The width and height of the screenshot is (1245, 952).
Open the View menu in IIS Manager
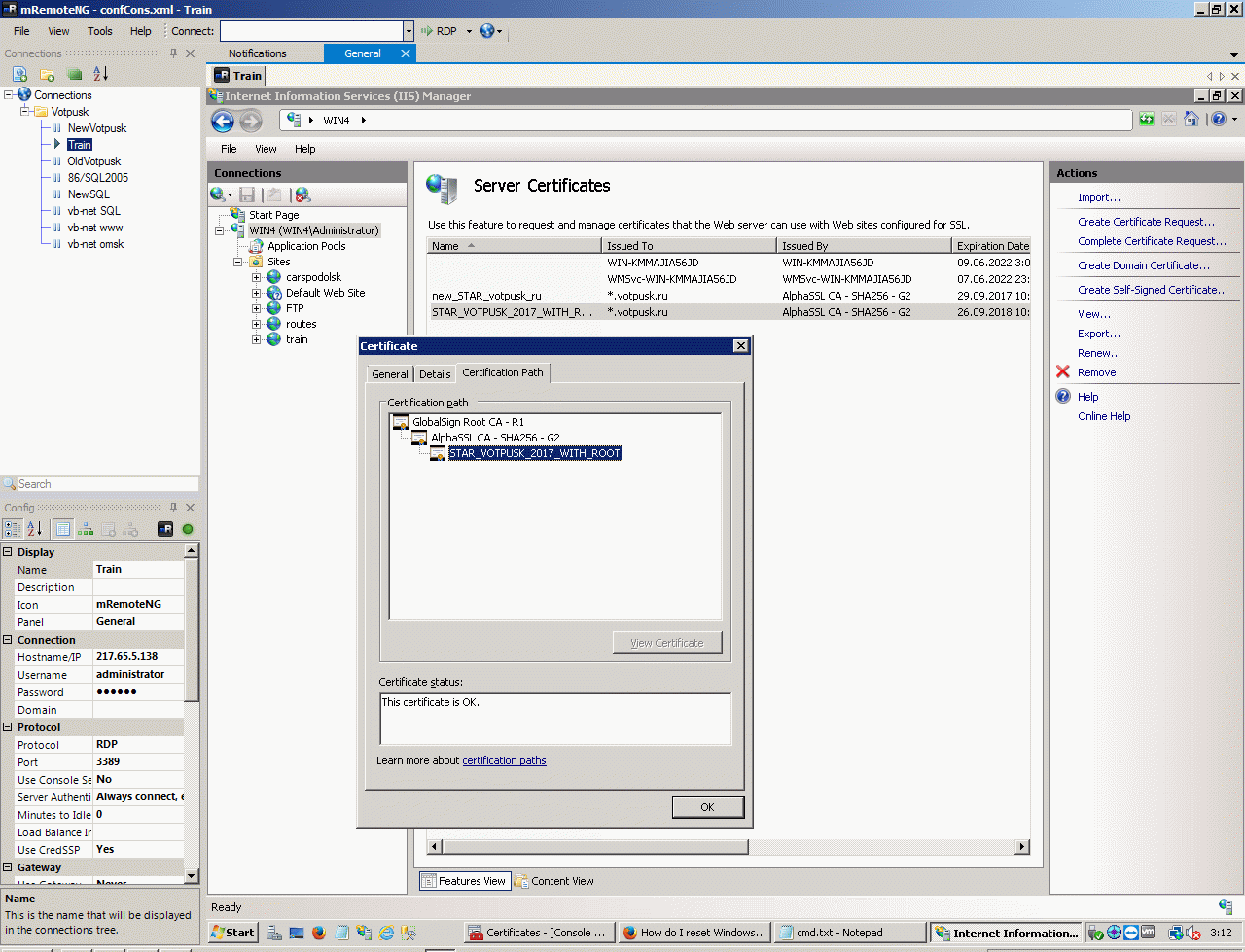click(x=265, y=149)
